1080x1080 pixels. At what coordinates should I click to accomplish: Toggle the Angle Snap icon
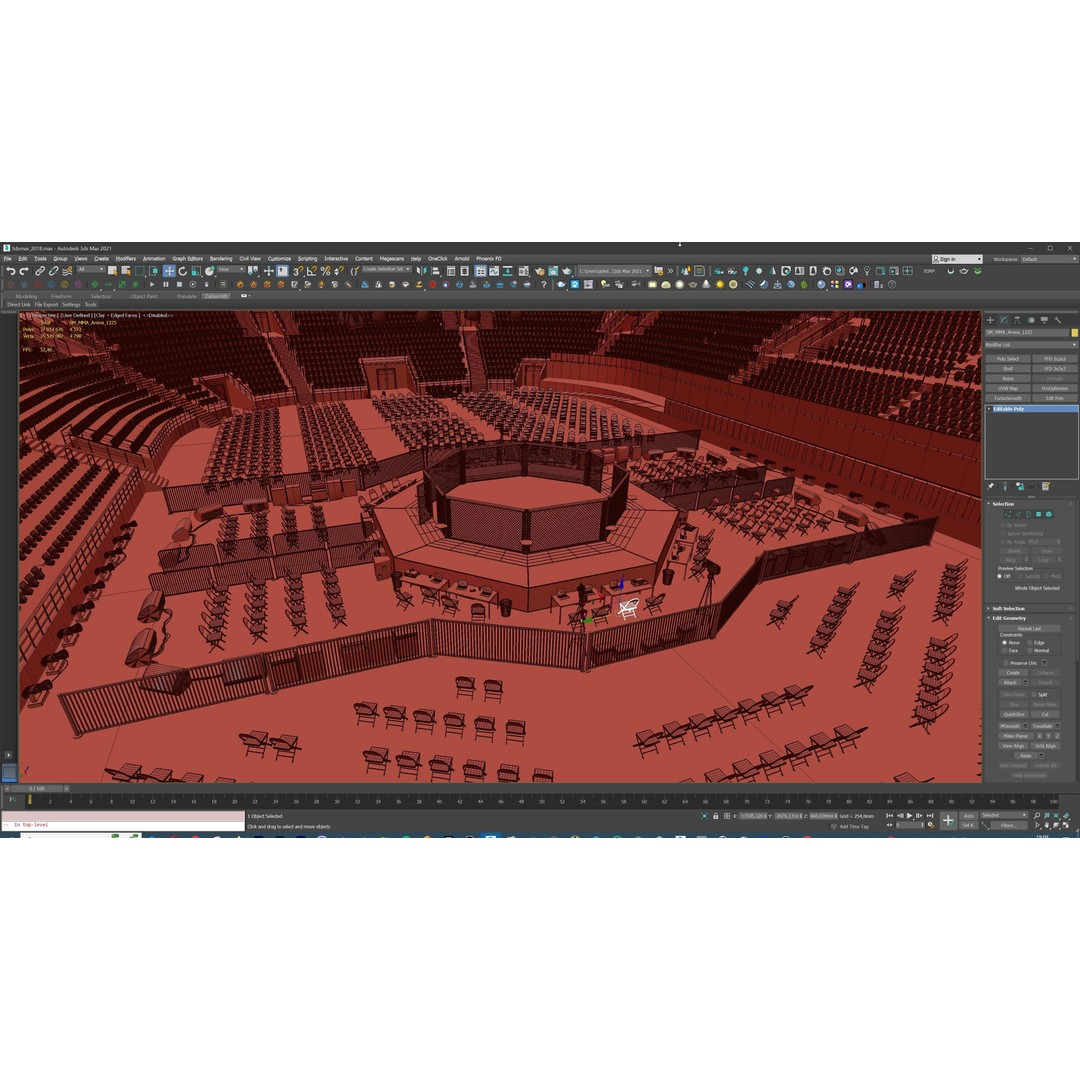tap(311, 271)
